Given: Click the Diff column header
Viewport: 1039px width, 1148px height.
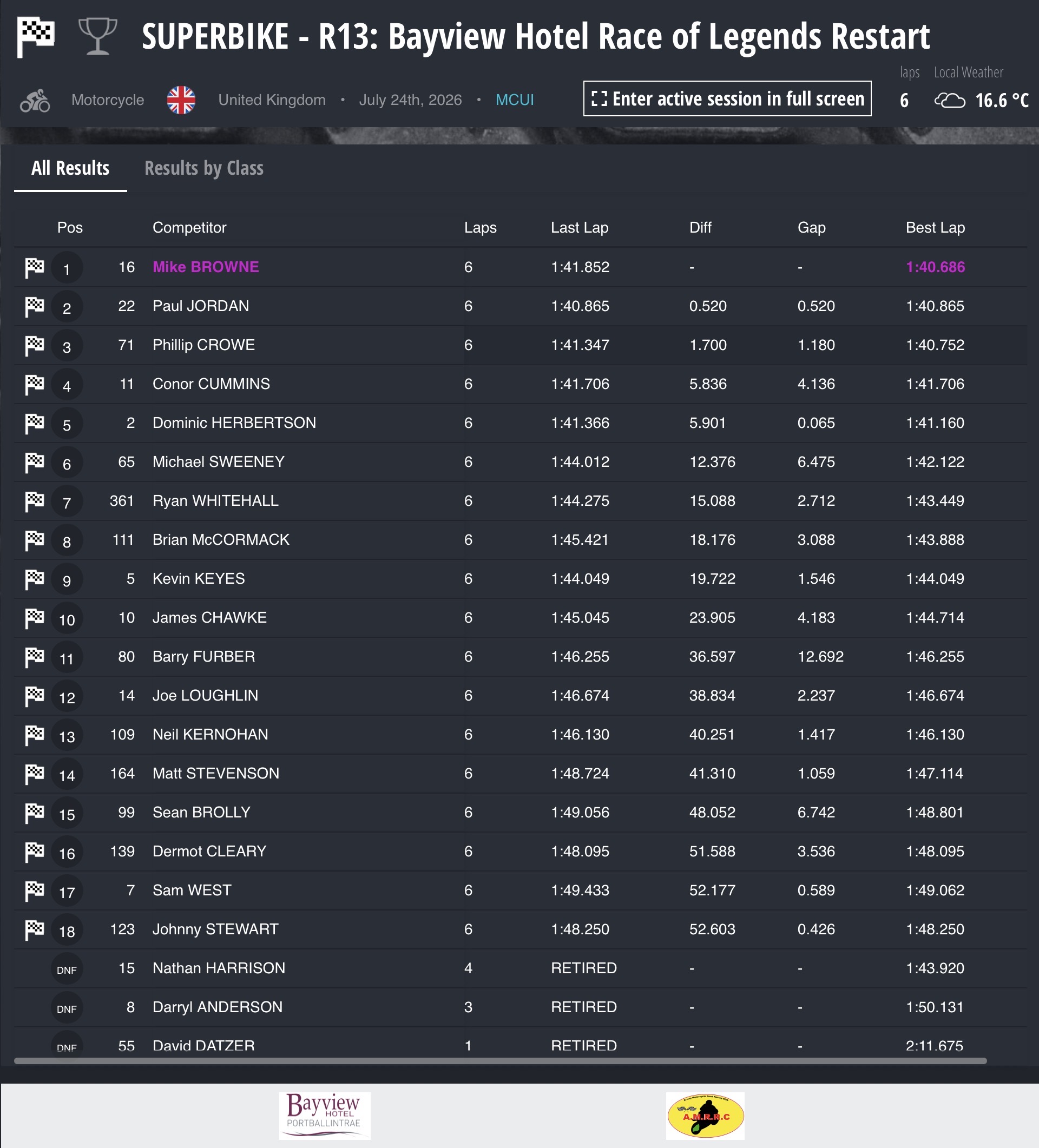Looking at the screenshot, I should (700, 228).
